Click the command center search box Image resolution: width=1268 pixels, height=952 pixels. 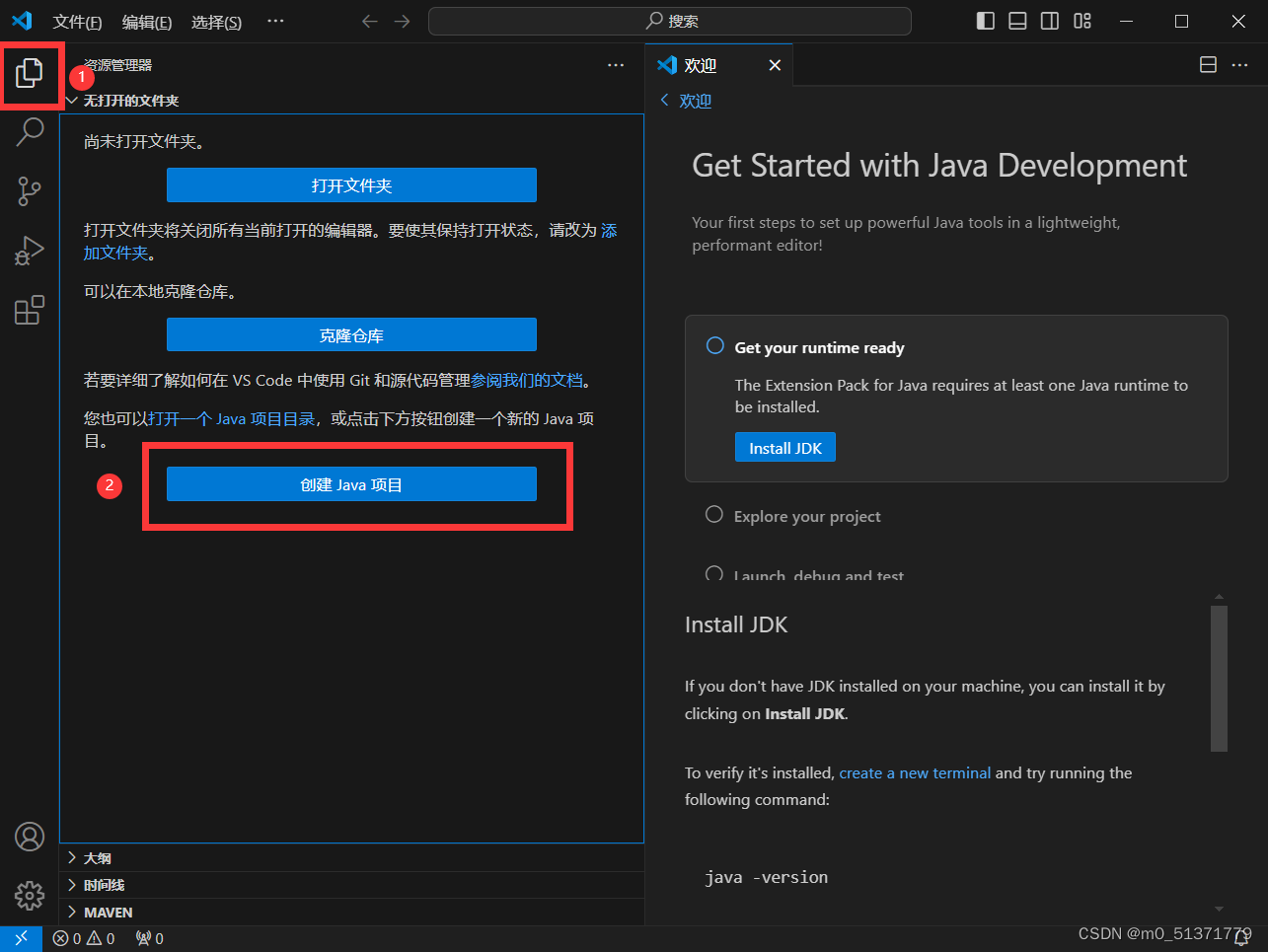(670, 21)
